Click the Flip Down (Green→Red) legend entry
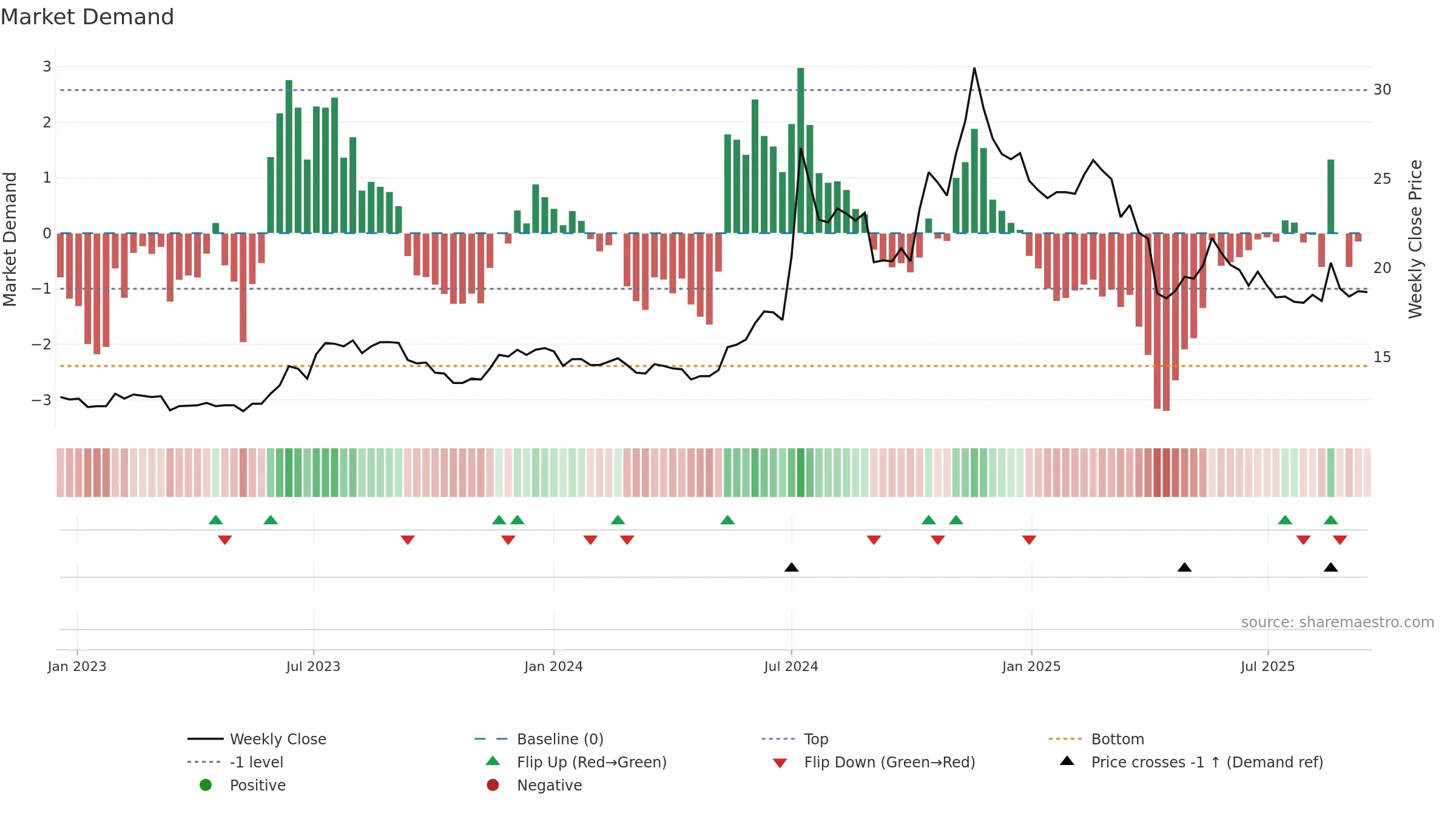 [x=874, y=762]
